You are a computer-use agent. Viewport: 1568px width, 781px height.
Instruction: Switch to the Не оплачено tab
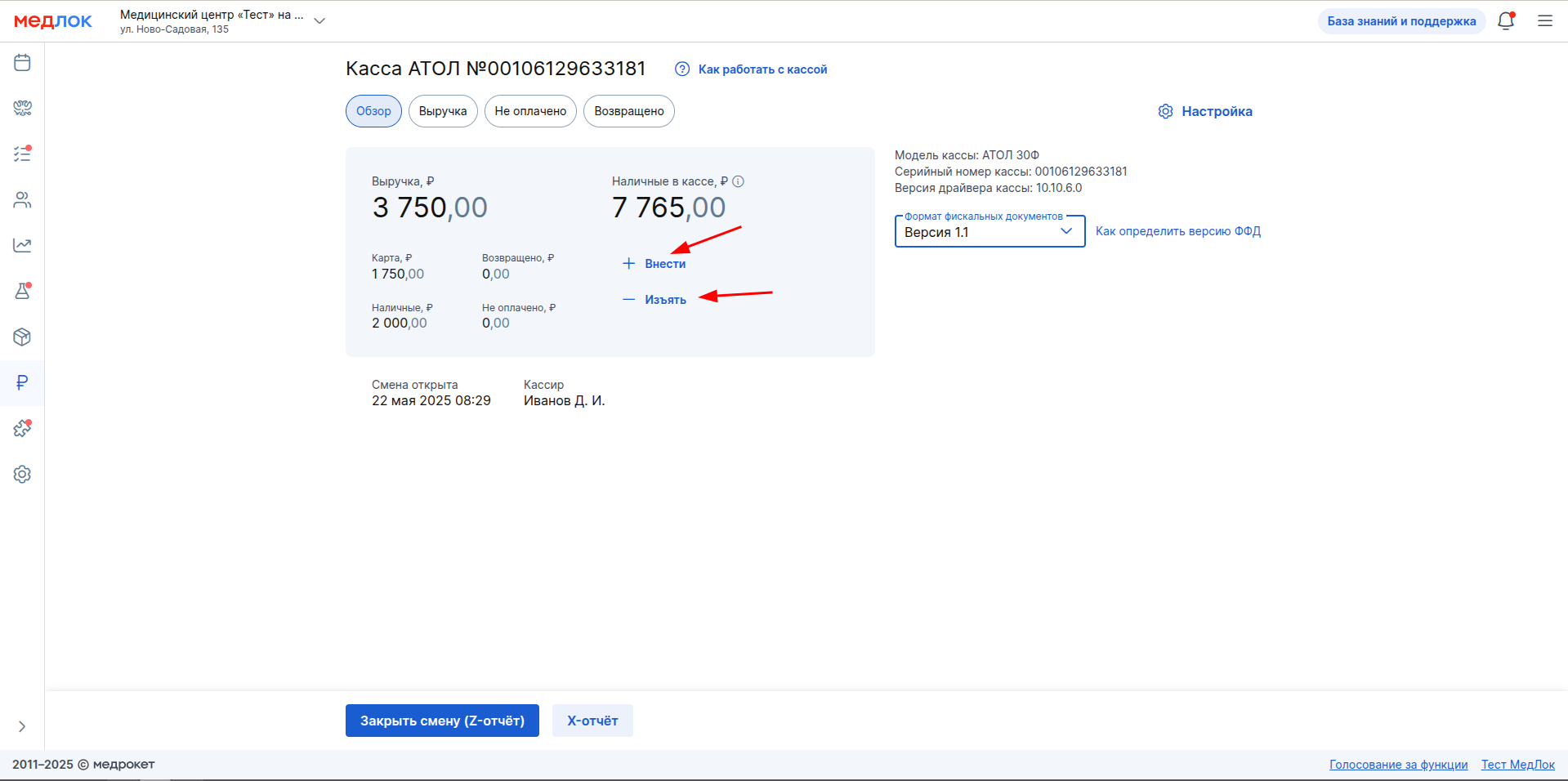click(x=530, y=111)
